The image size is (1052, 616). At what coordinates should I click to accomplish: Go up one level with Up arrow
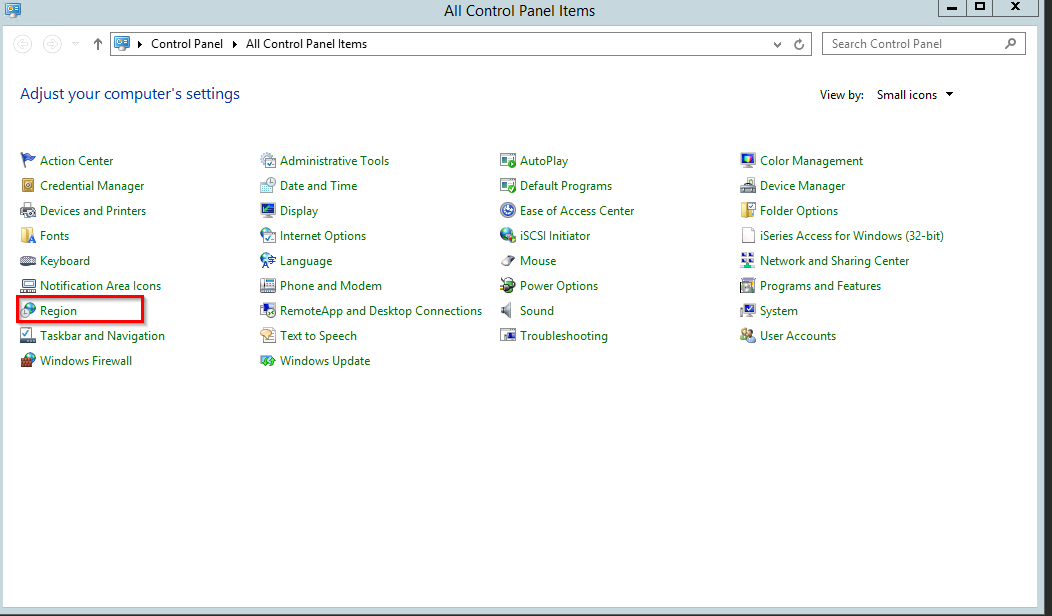pos(97,44)
